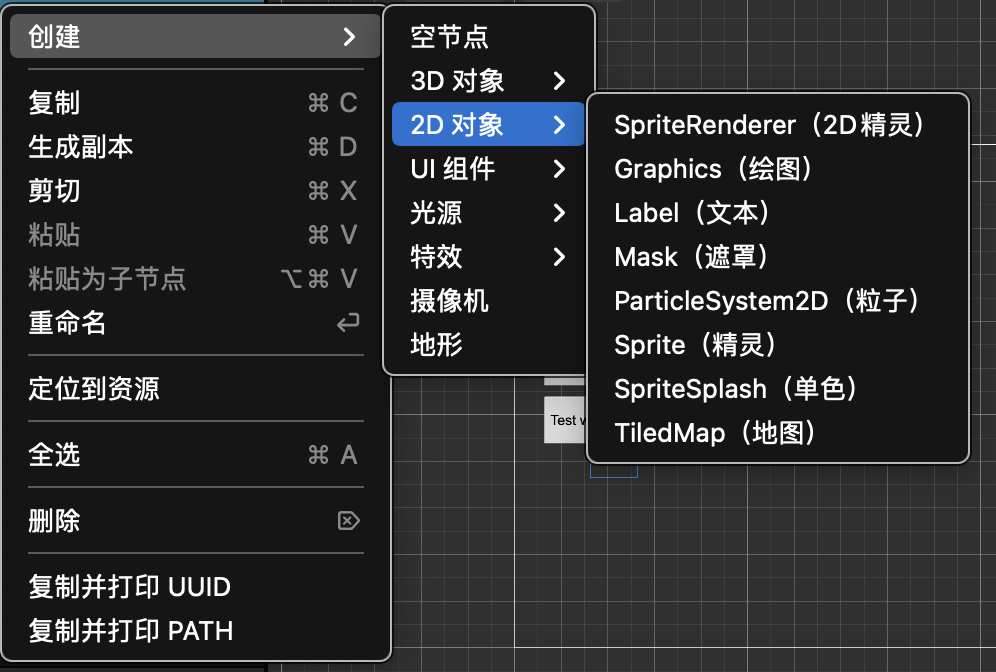Screen dimensions: 996x672
Task: Expand the UI 组件 submenu
Action: pos(488,168)
